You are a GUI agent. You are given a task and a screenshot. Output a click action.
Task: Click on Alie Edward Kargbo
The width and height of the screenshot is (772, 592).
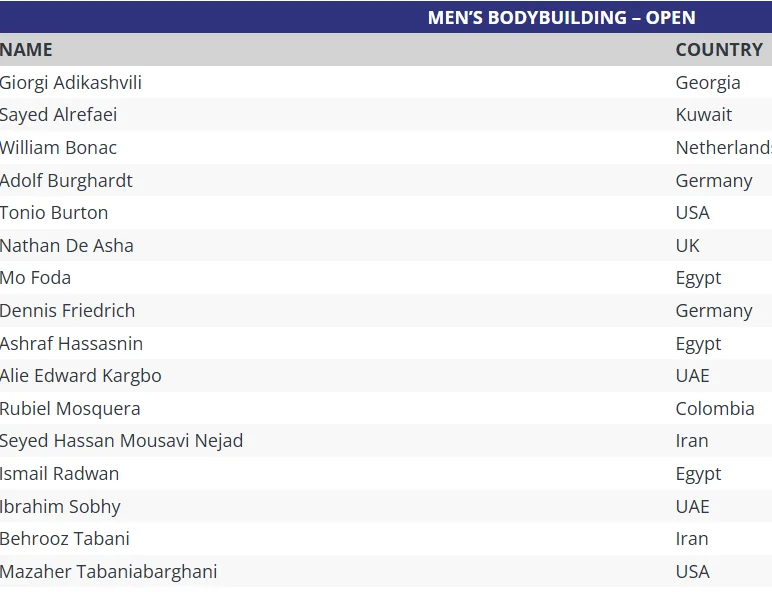tap(80, 376)
